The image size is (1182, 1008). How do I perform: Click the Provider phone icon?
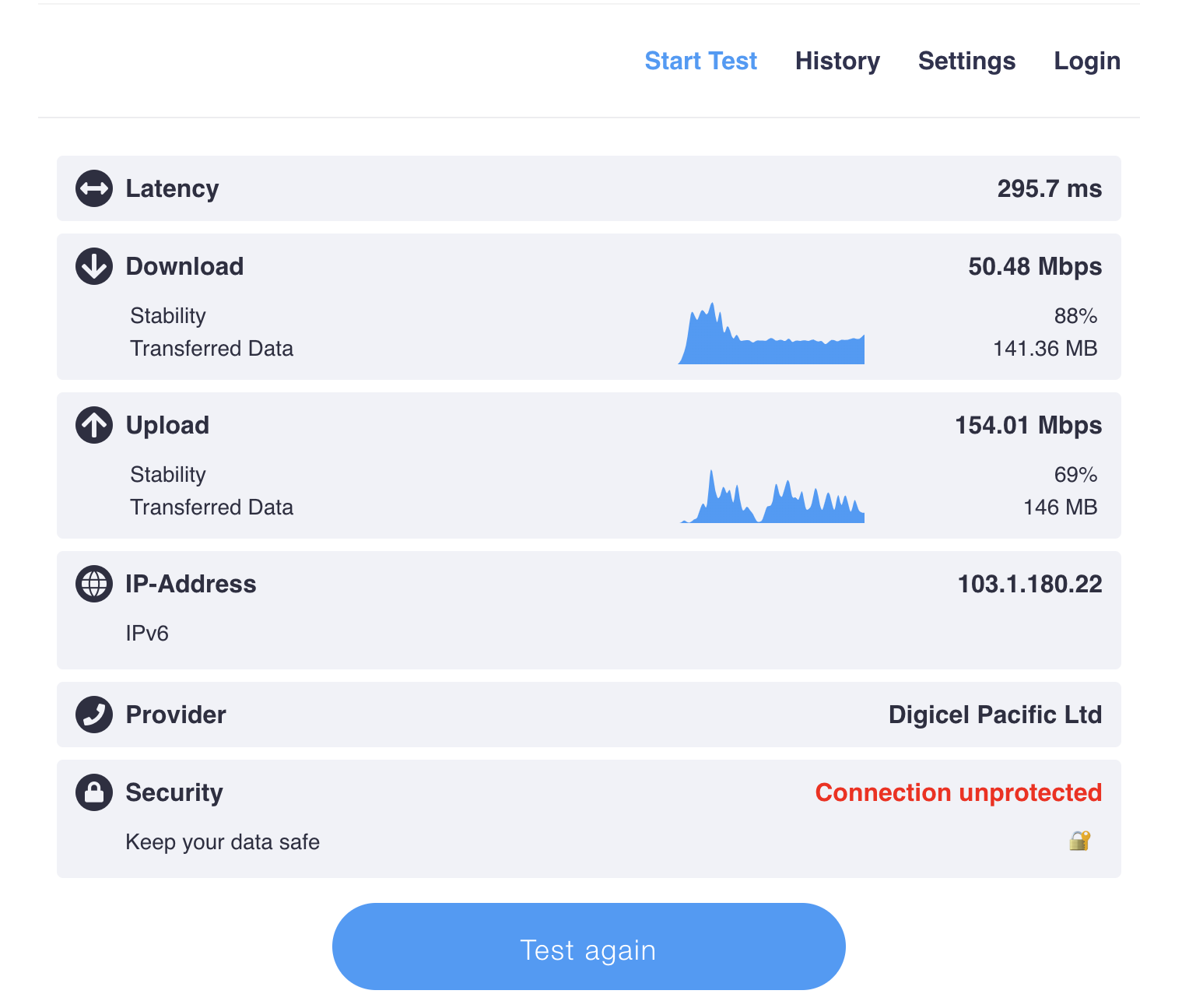coord(94,715)
